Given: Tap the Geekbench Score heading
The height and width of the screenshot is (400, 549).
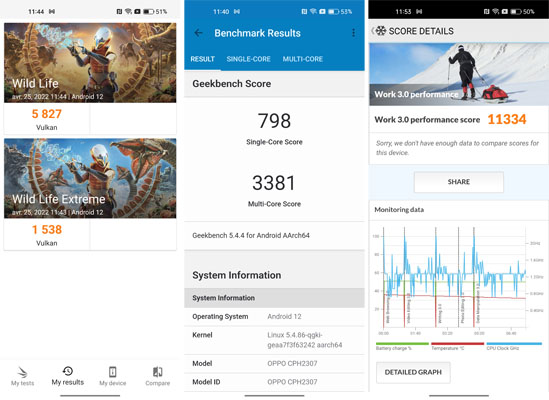Looking at the screenshot, I should [231, 84].
